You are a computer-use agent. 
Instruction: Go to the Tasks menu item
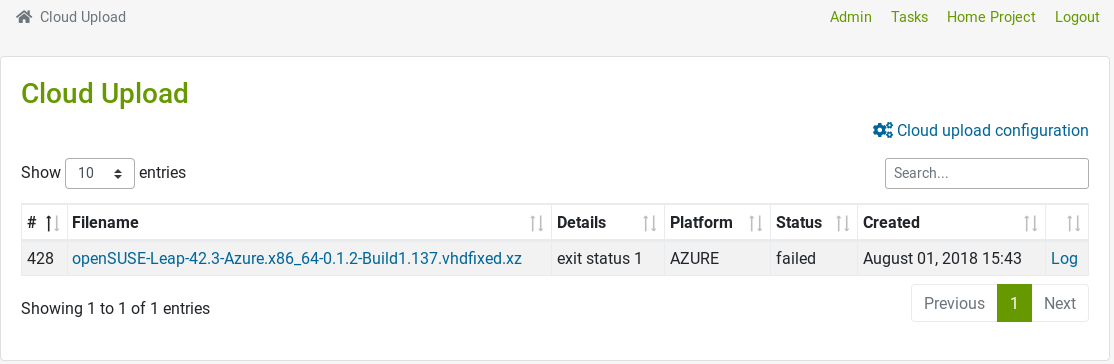click(909, 17)
